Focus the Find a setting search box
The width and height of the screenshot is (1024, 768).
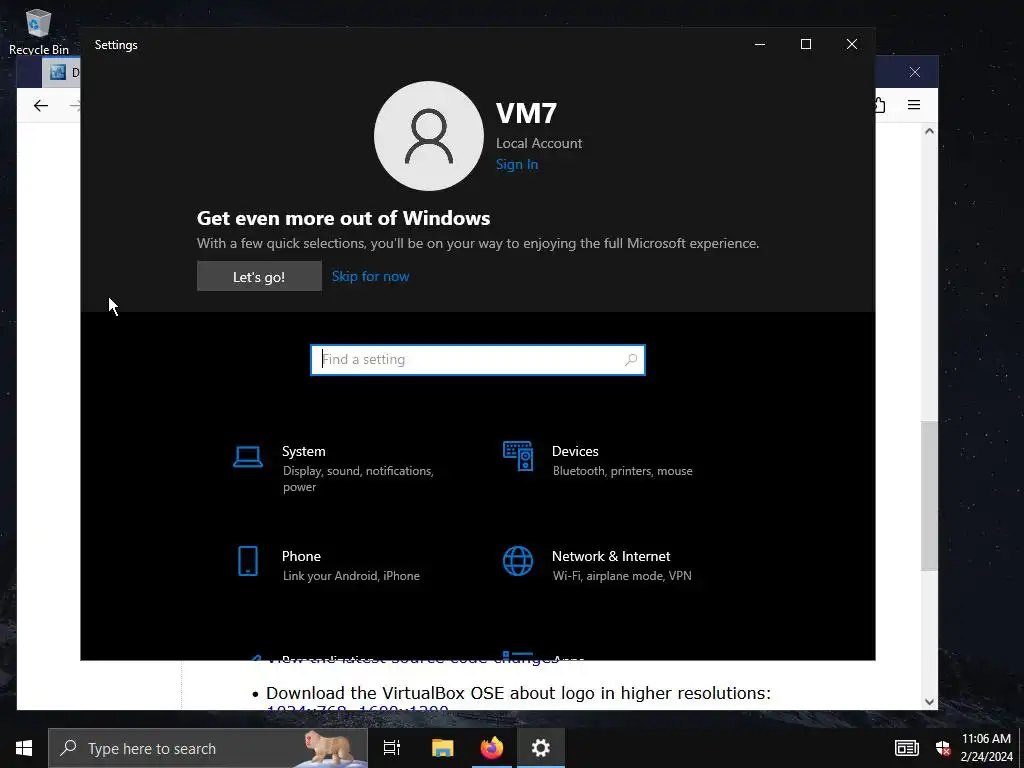pos(477,360)
